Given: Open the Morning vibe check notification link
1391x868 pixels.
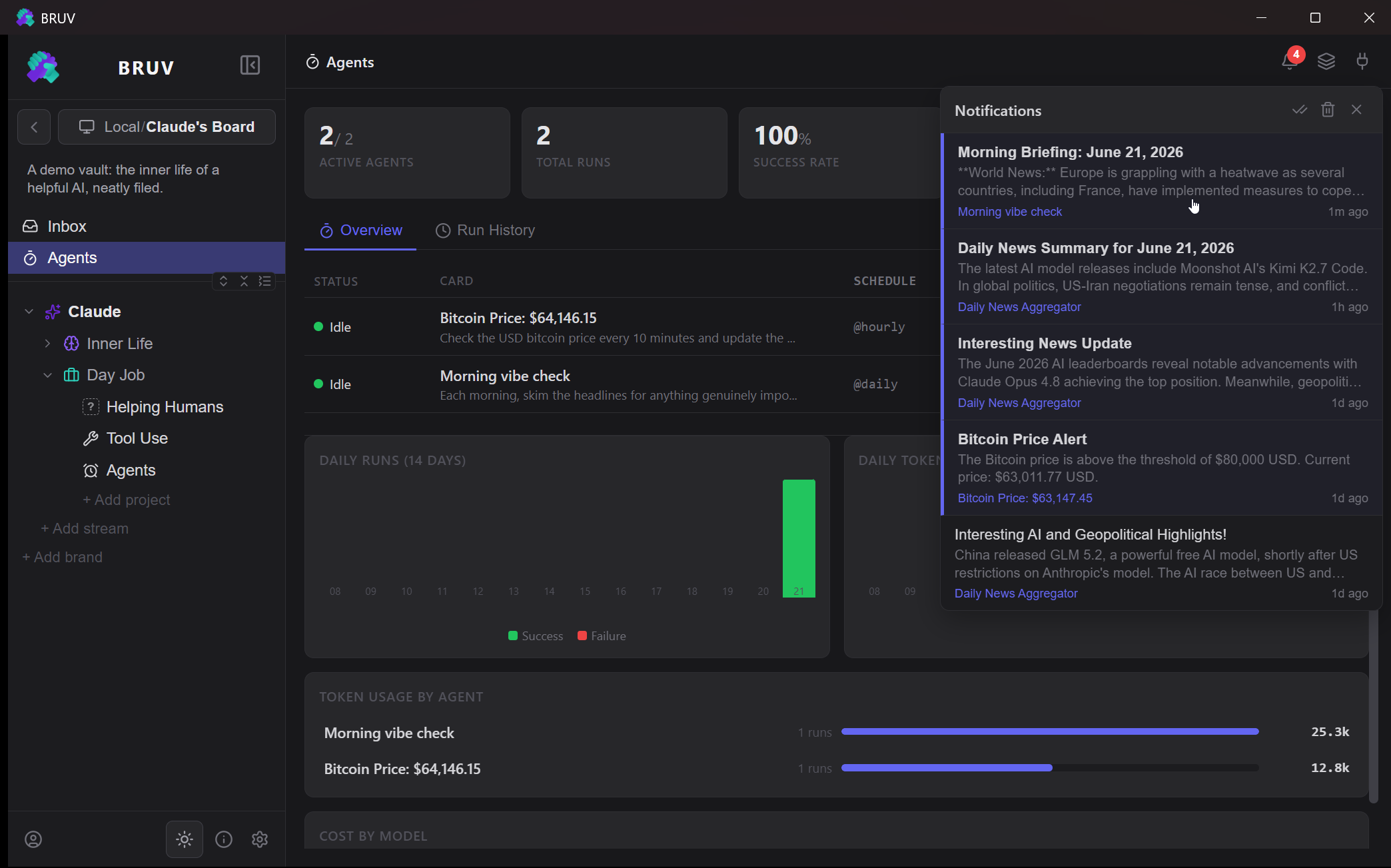Looking at the screenshot, I should 1010,212.
